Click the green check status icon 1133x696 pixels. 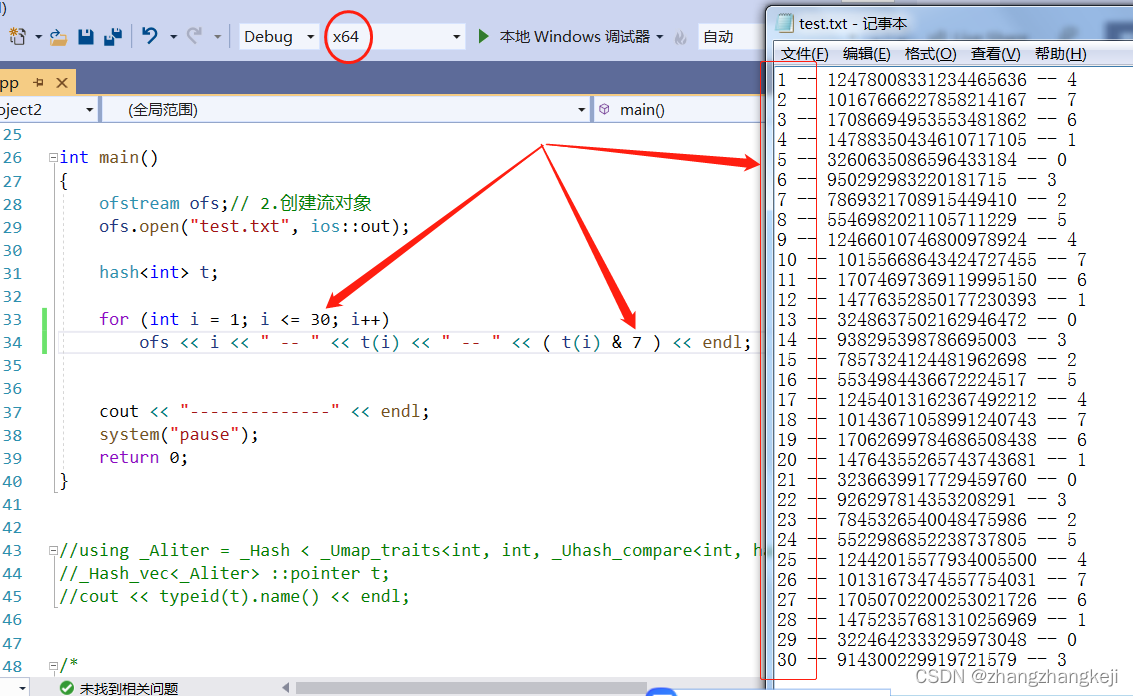point(66,689)
